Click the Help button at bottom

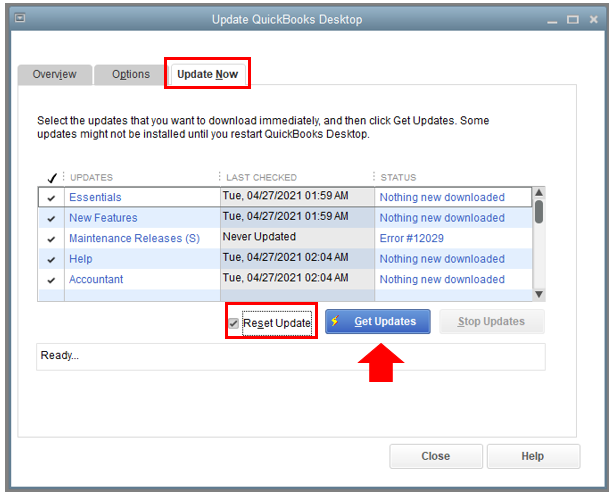[x=533, y=456]
